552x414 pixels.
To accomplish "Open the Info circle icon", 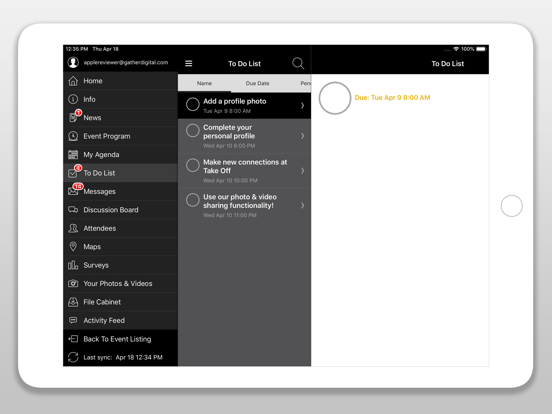I will click(x=73, y=99).
